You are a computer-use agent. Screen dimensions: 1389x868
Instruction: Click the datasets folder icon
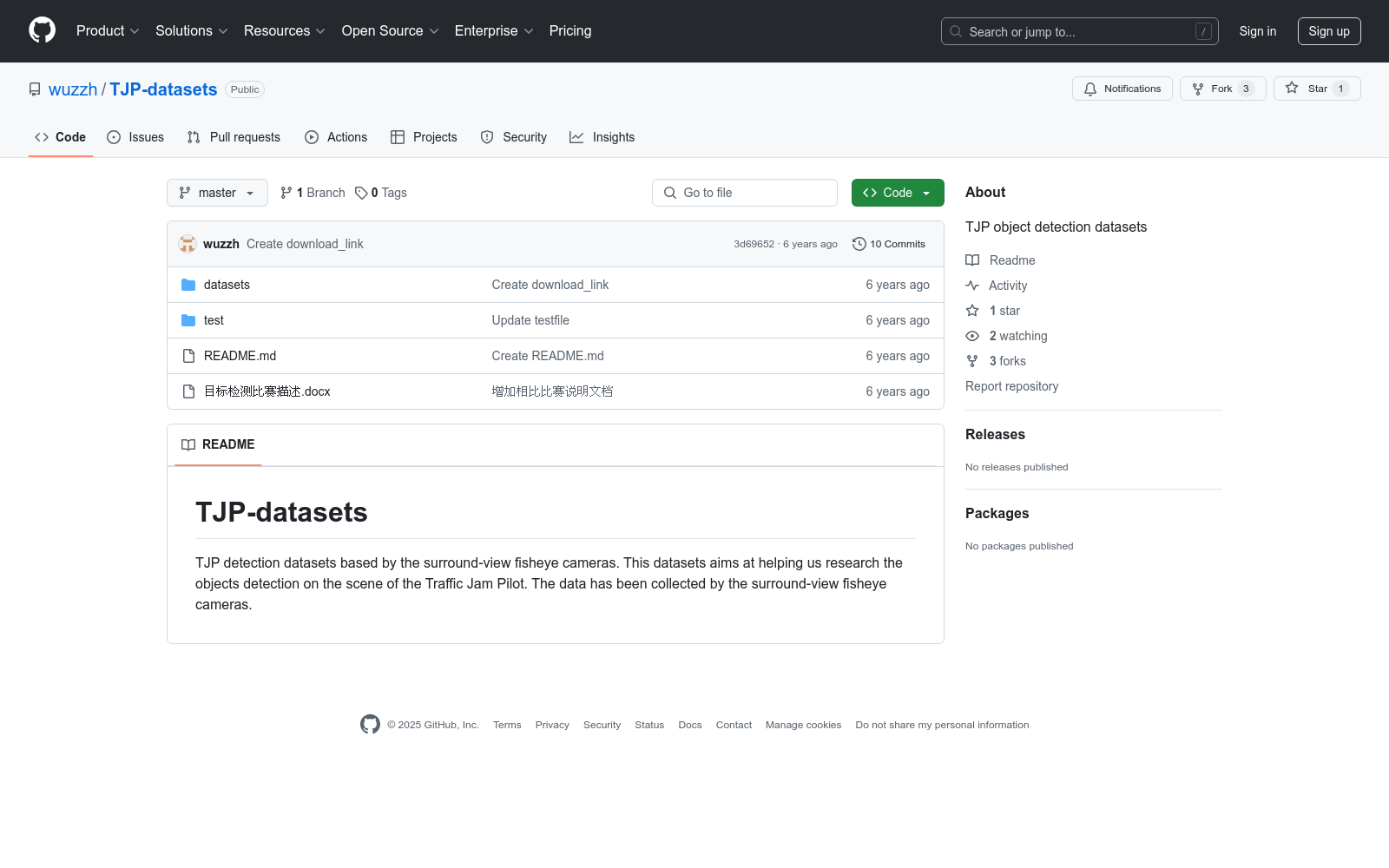[188, 285]
